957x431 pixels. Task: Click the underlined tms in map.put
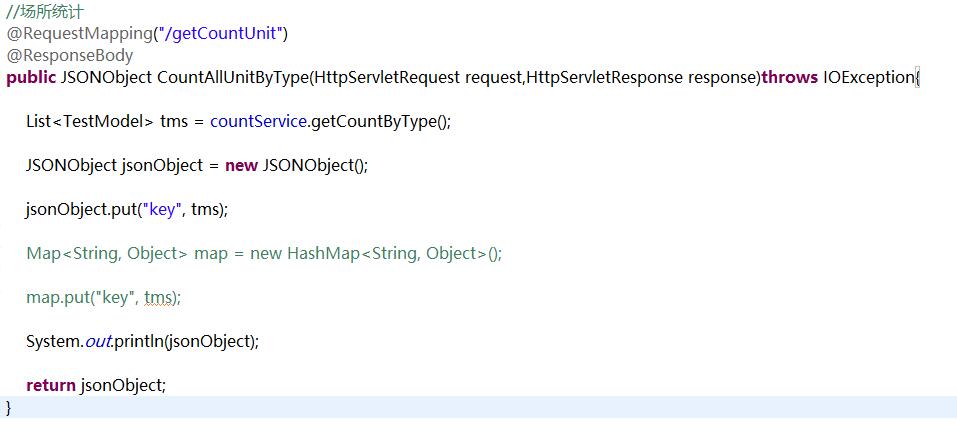click(157, 298)
